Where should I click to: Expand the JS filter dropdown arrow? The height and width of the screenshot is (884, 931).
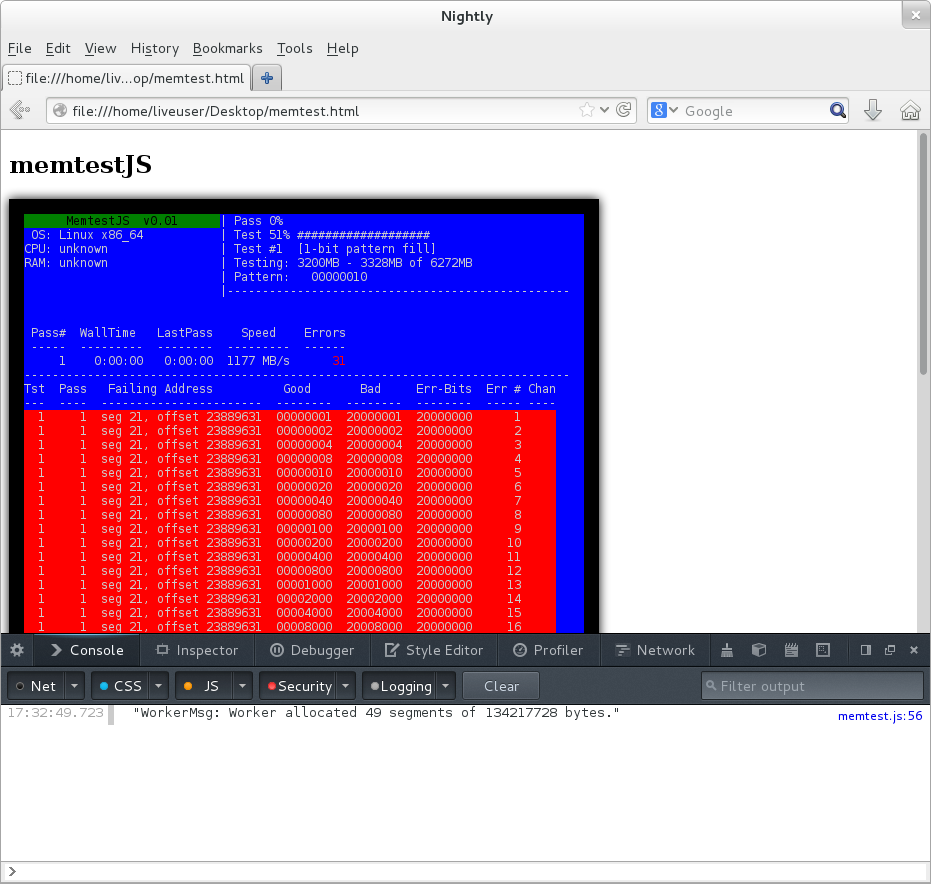tap(242, 686)
